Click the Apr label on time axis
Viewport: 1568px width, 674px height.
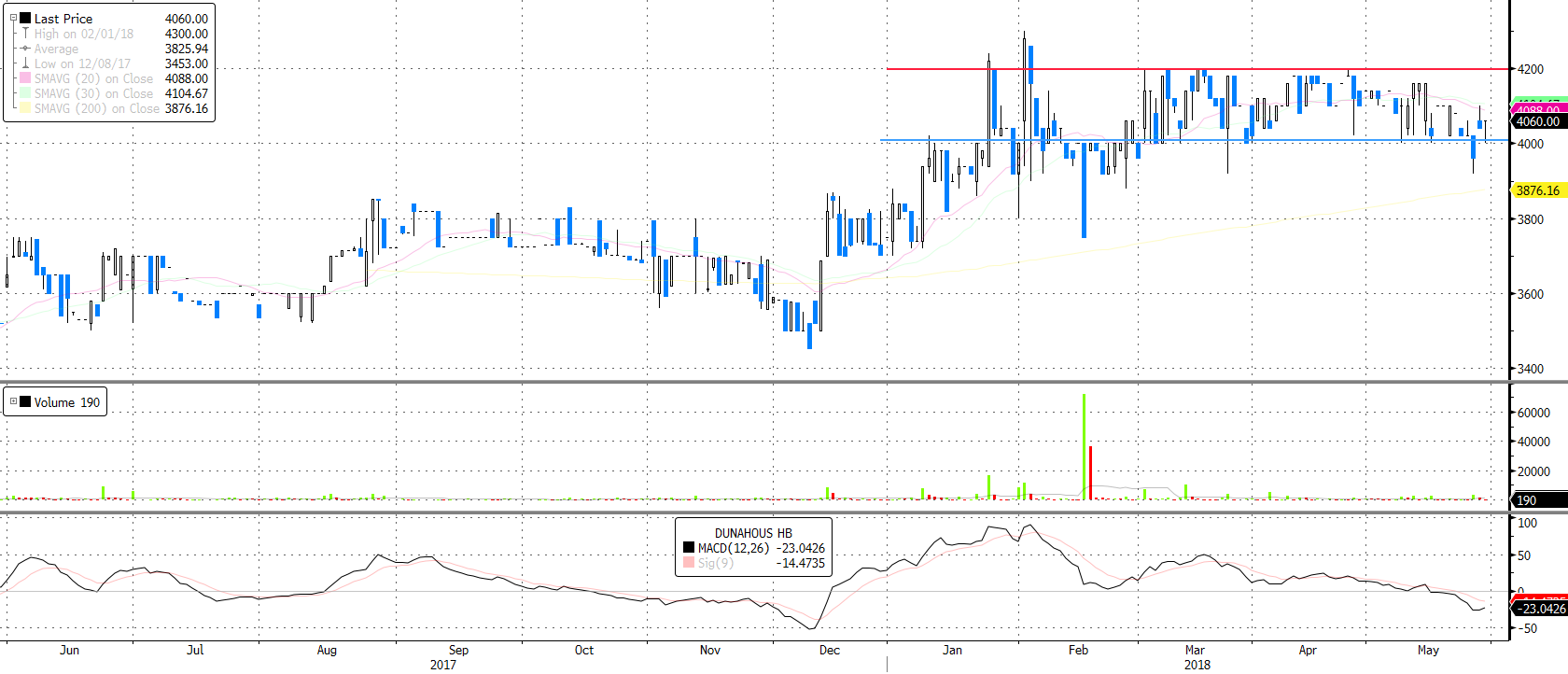1308,650
